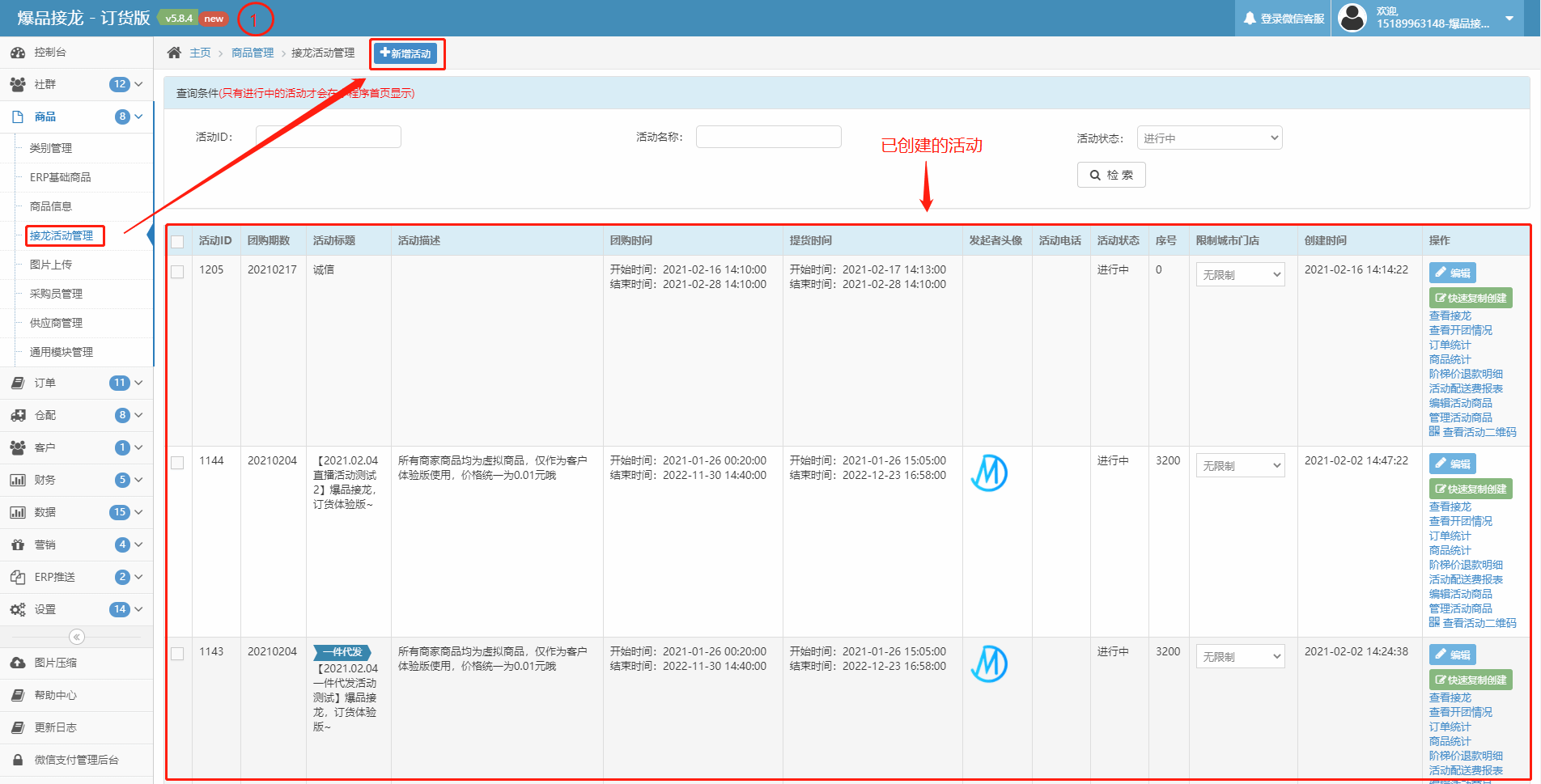Viewport: 1541px width, 784px height.
Task: Expand the 数据 menu chevron
Action: [x=138, y=512]
